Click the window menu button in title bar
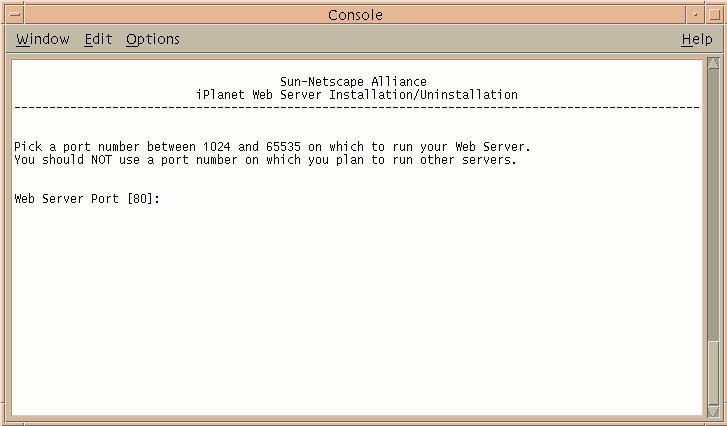 coord(14,14)
